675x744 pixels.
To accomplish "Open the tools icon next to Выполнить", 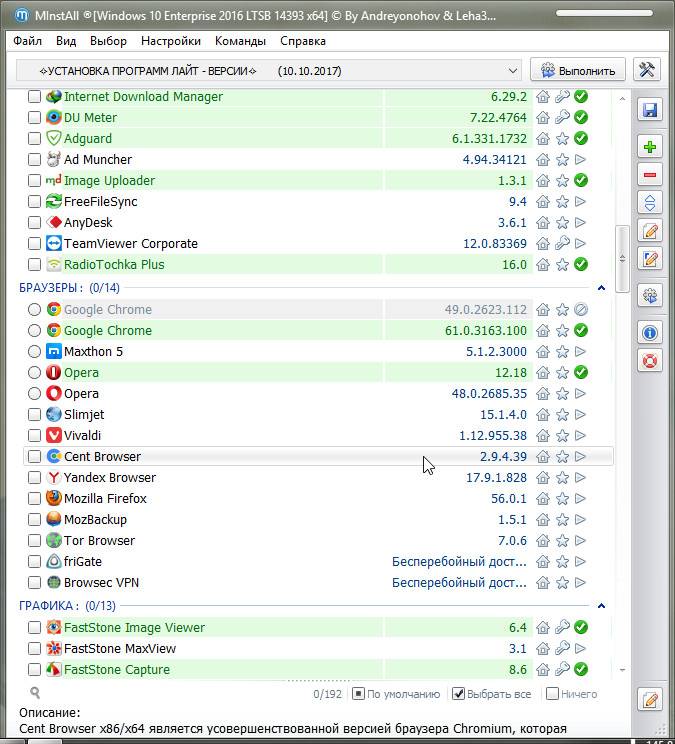I will click(x=647, y=70).
